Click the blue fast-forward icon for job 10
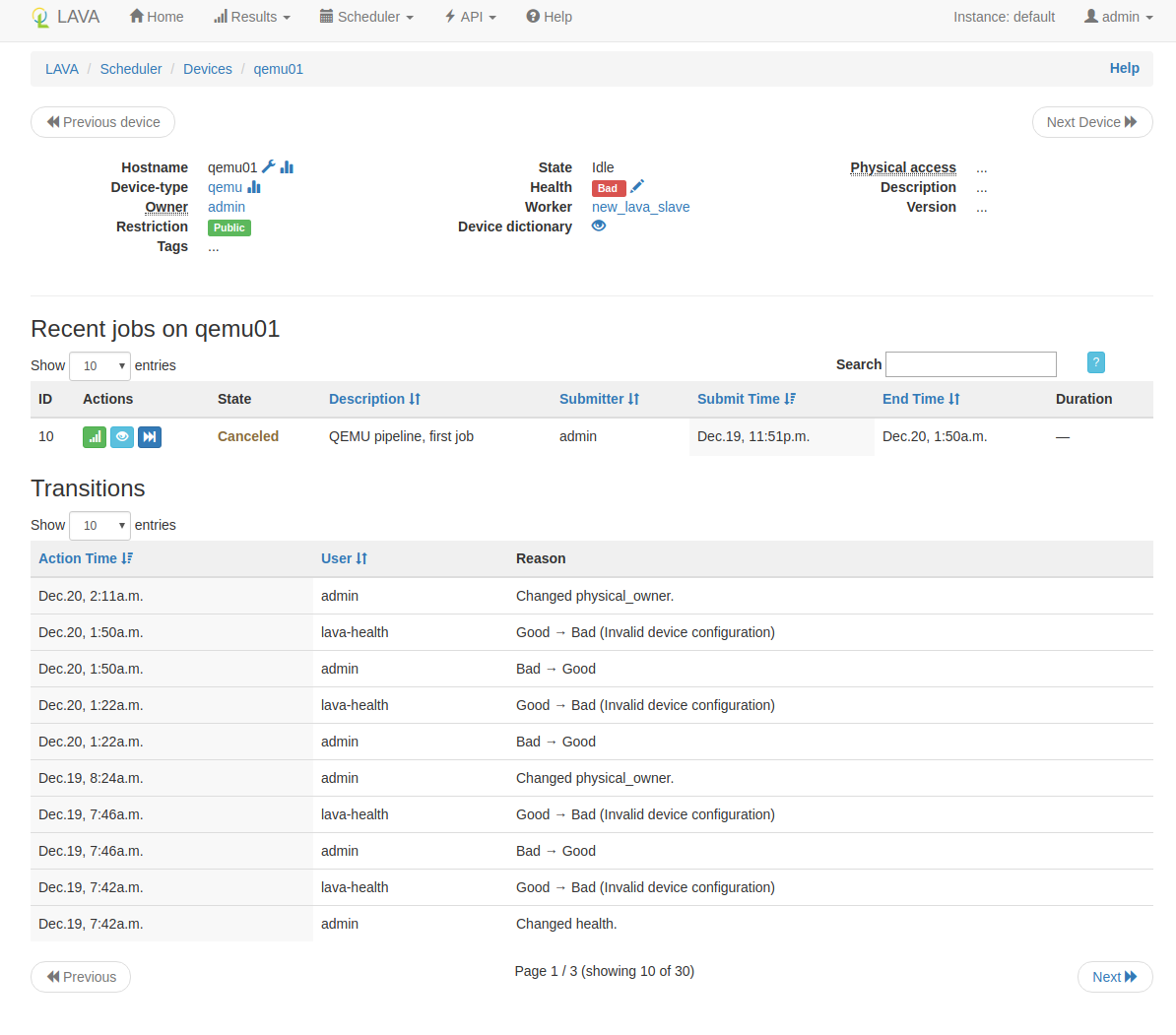This screenshot has height=1035, width=1176. (149, 437)
